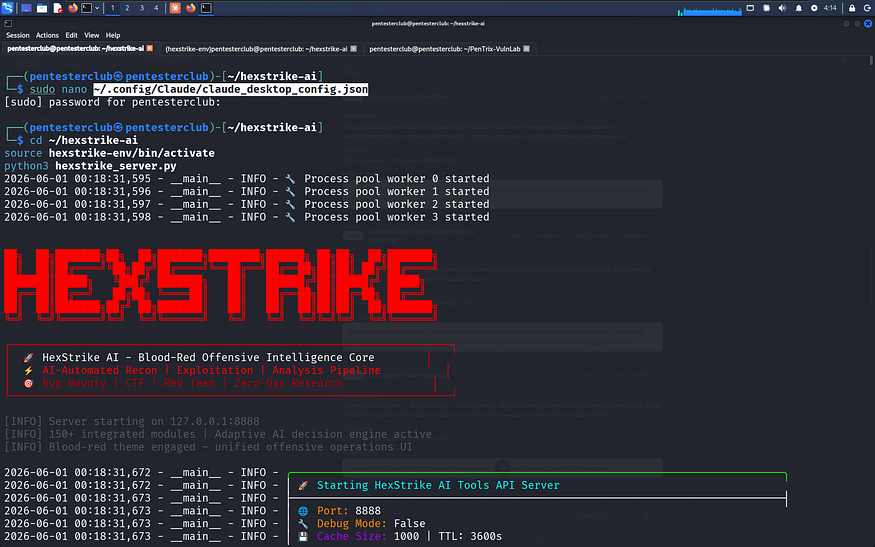
Task: Open the file manager from the panel
Action: tap(42, 8)
